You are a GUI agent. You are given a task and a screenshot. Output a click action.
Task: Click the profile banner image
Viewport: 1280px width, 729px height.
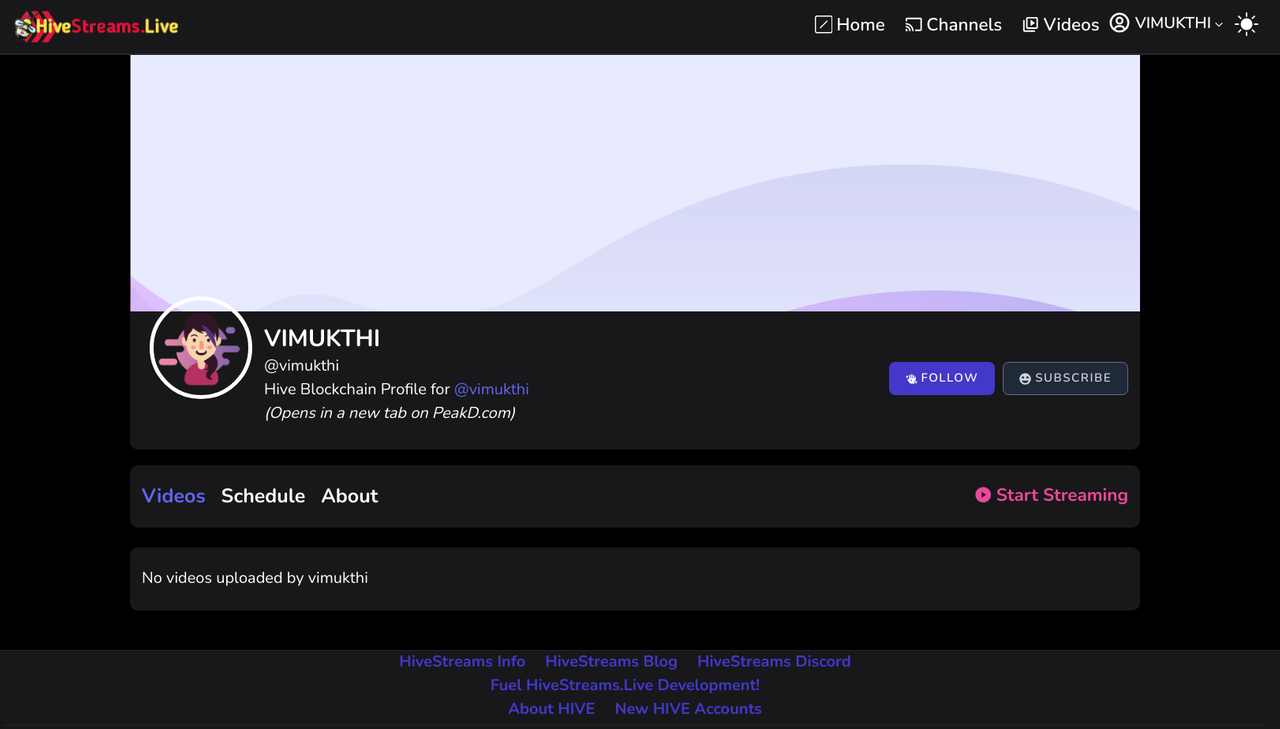635,183
